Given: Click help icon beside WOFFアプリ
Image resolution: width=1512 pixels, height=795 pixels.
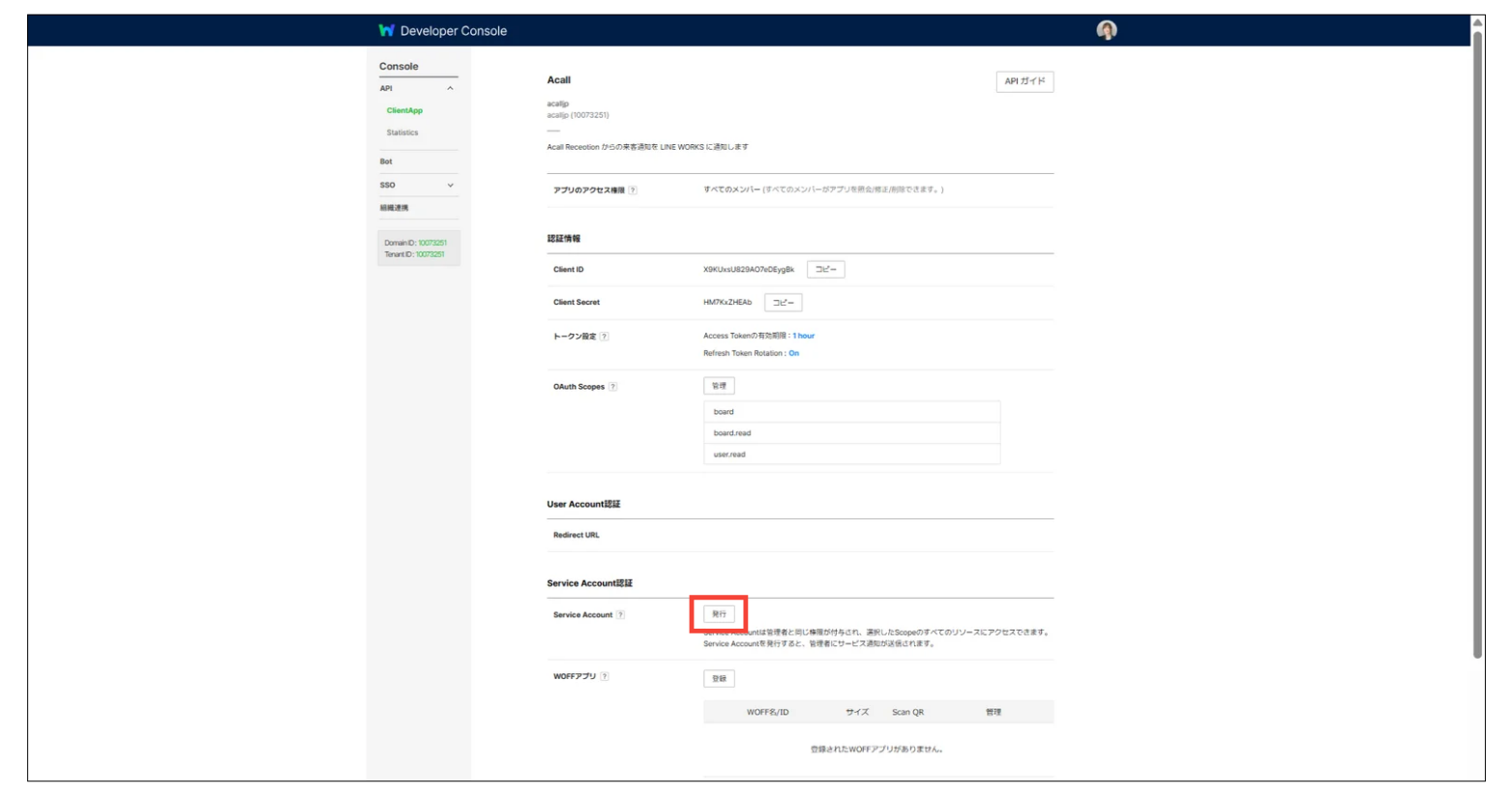Looking at the screenshot, I should tap(605, 677).
